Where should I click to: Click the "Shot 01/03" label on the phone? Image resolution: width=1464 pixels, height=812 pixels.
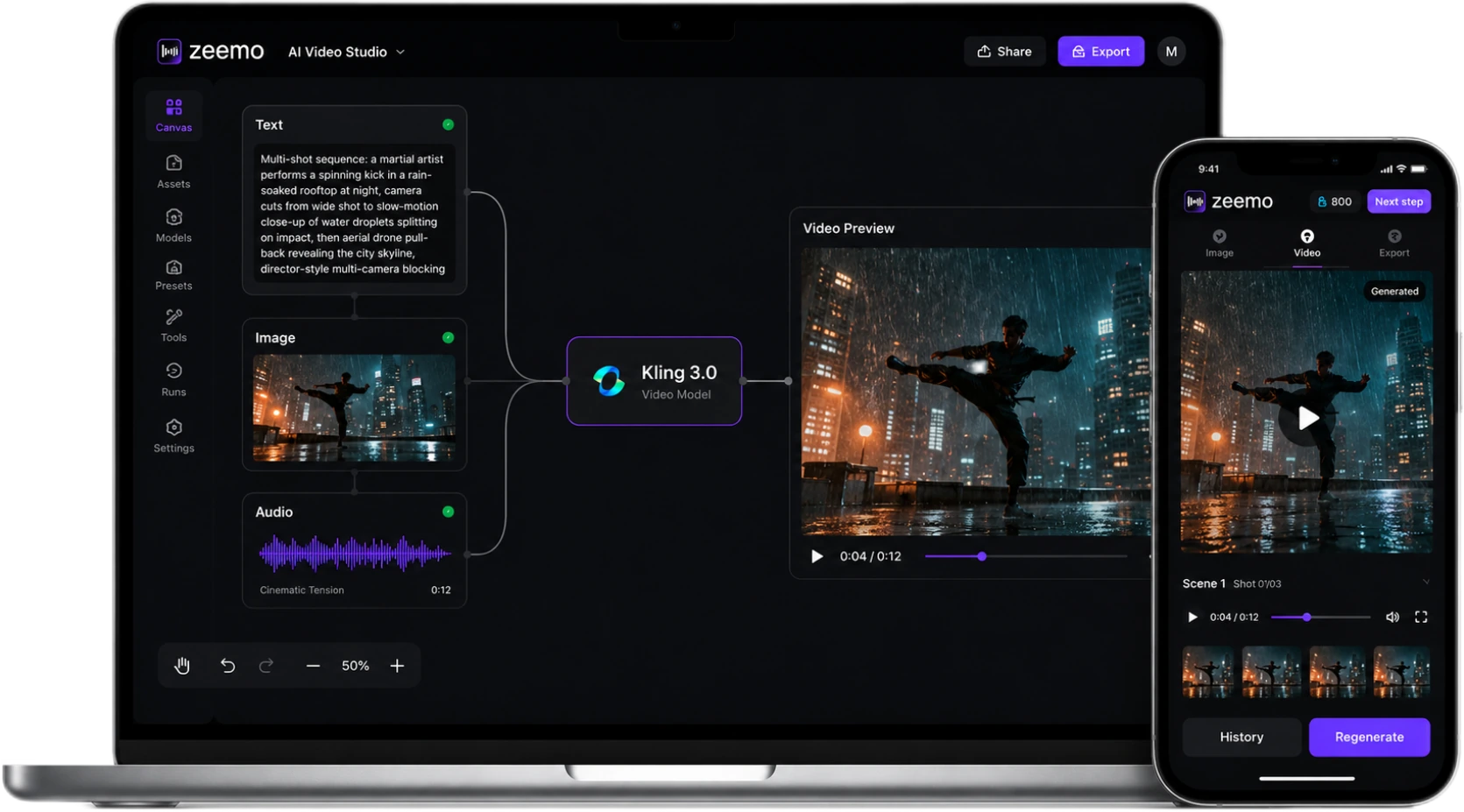1257,584
